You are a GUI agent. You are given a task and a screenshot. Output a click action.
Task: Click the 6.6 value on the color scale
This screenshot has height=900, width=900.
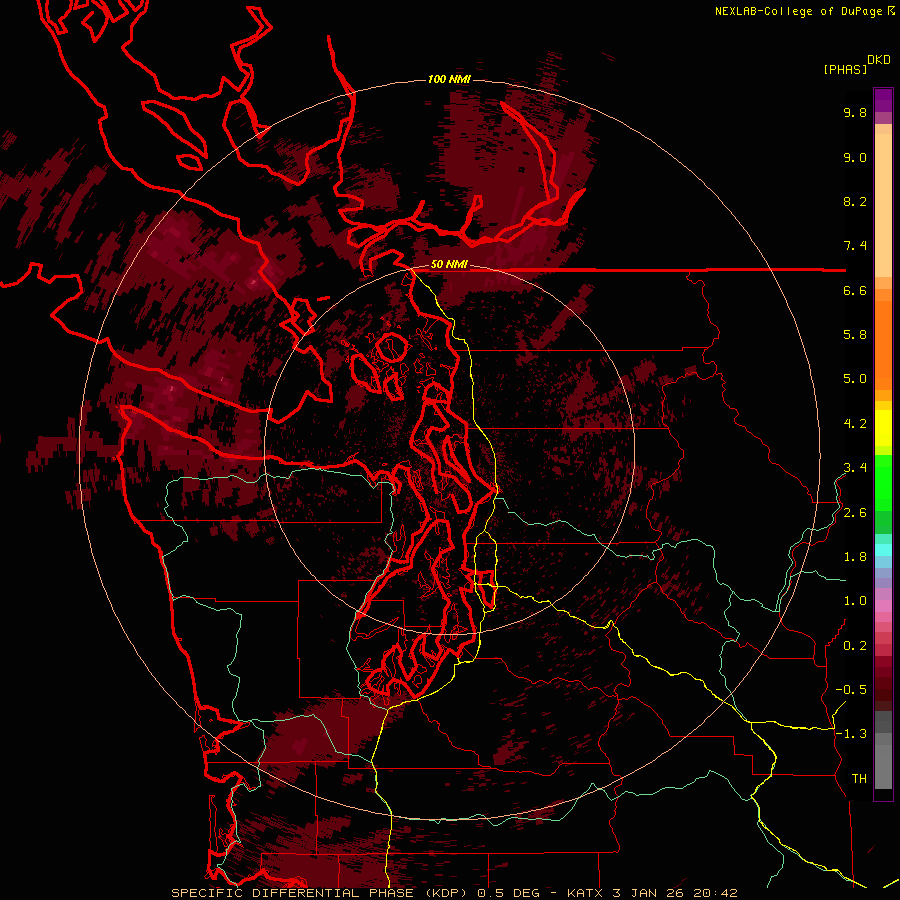pos(855,290)
